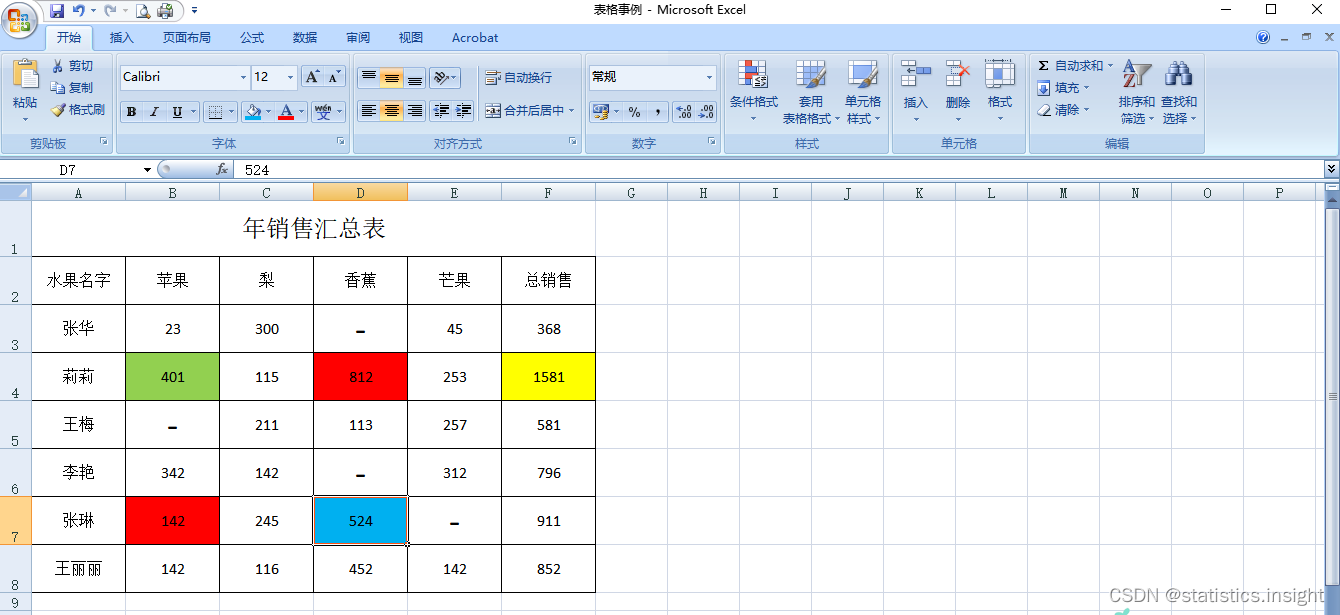Switch to the Acrobat tab
Screen dimensions: 1340x615
point(475,38)
